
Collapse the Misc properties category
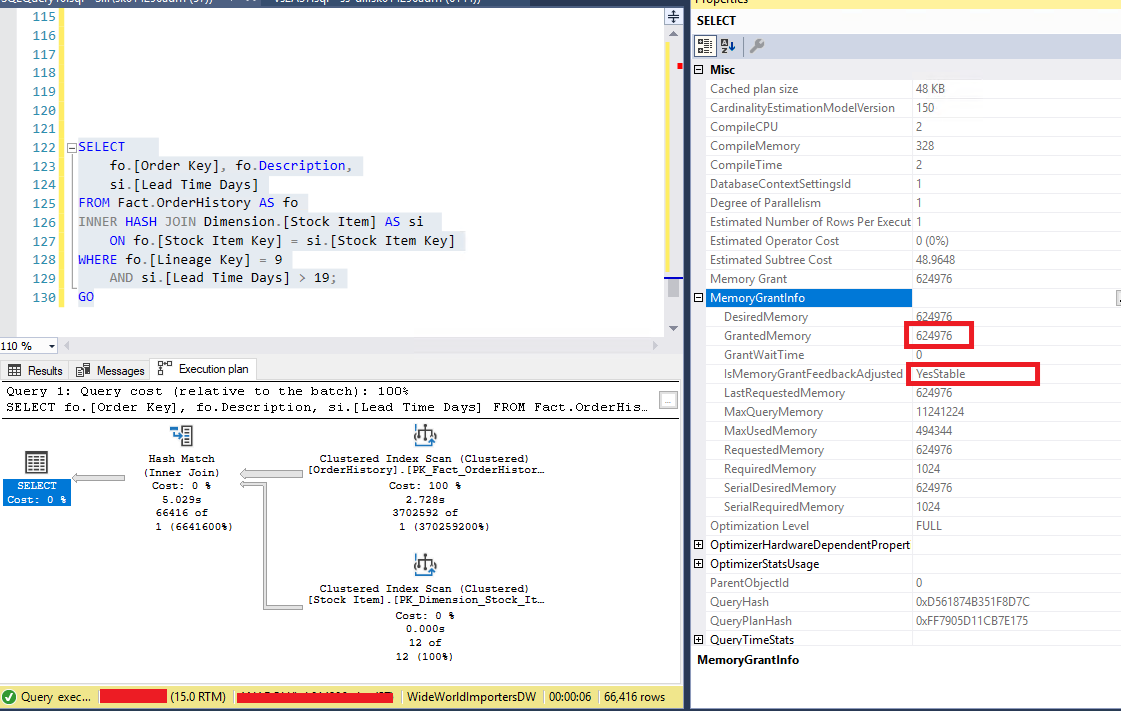tap(698, 69)
